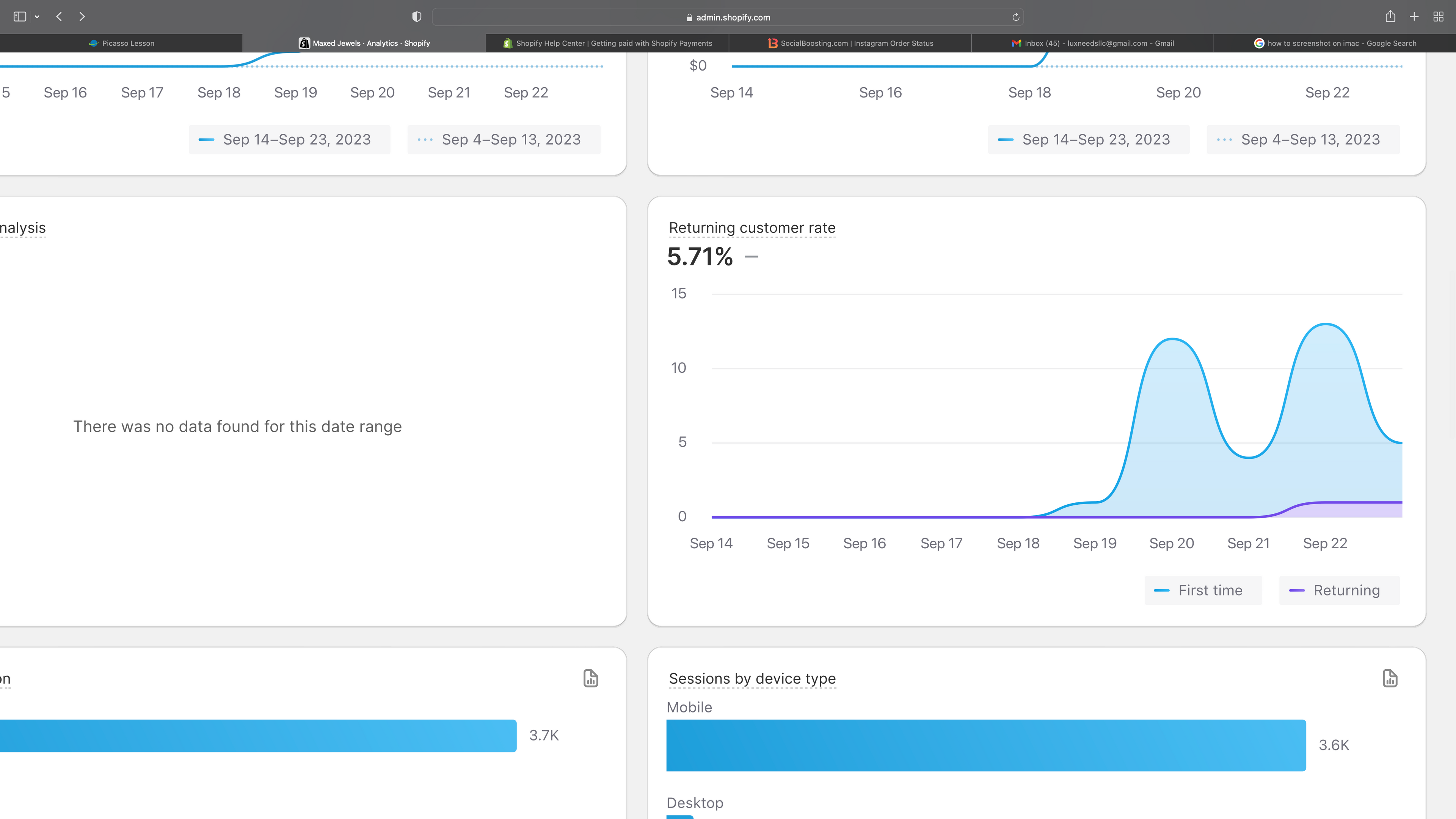
Task: Open the Share icon in toolbar
Action: click(x=1390, y=16)
